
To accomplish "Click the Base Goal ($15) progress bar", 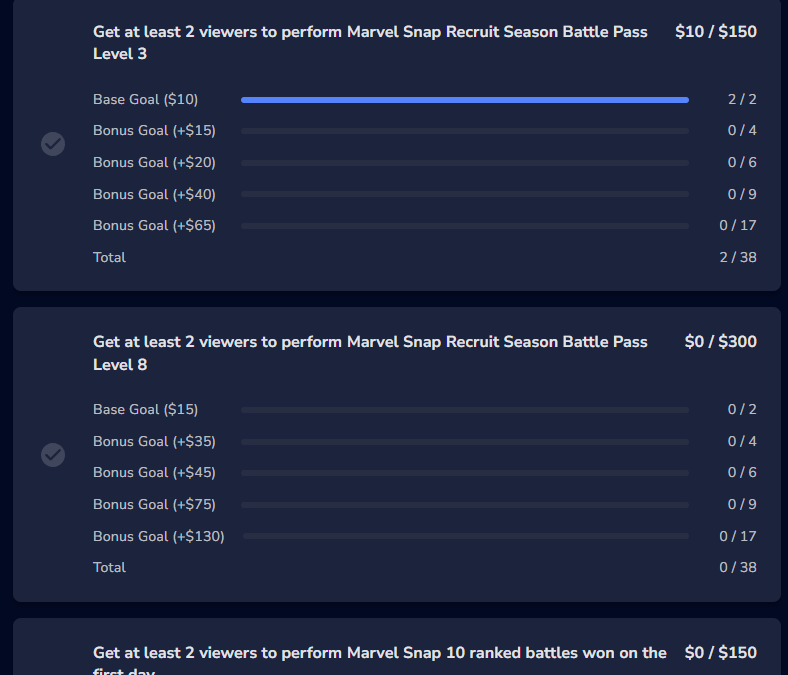I will point(464,410).
